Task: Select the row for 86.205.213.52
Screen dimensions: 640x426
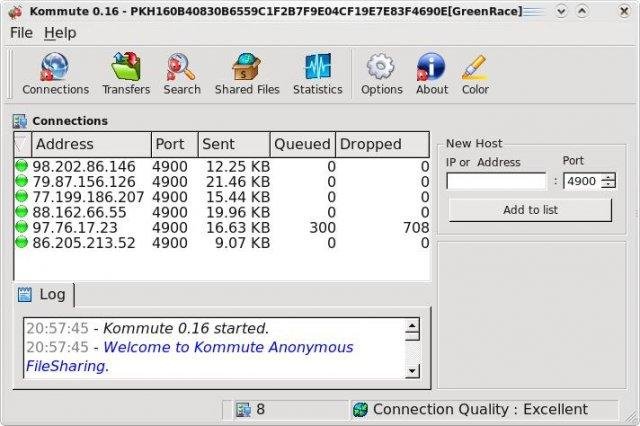Action: pos(222,242)
